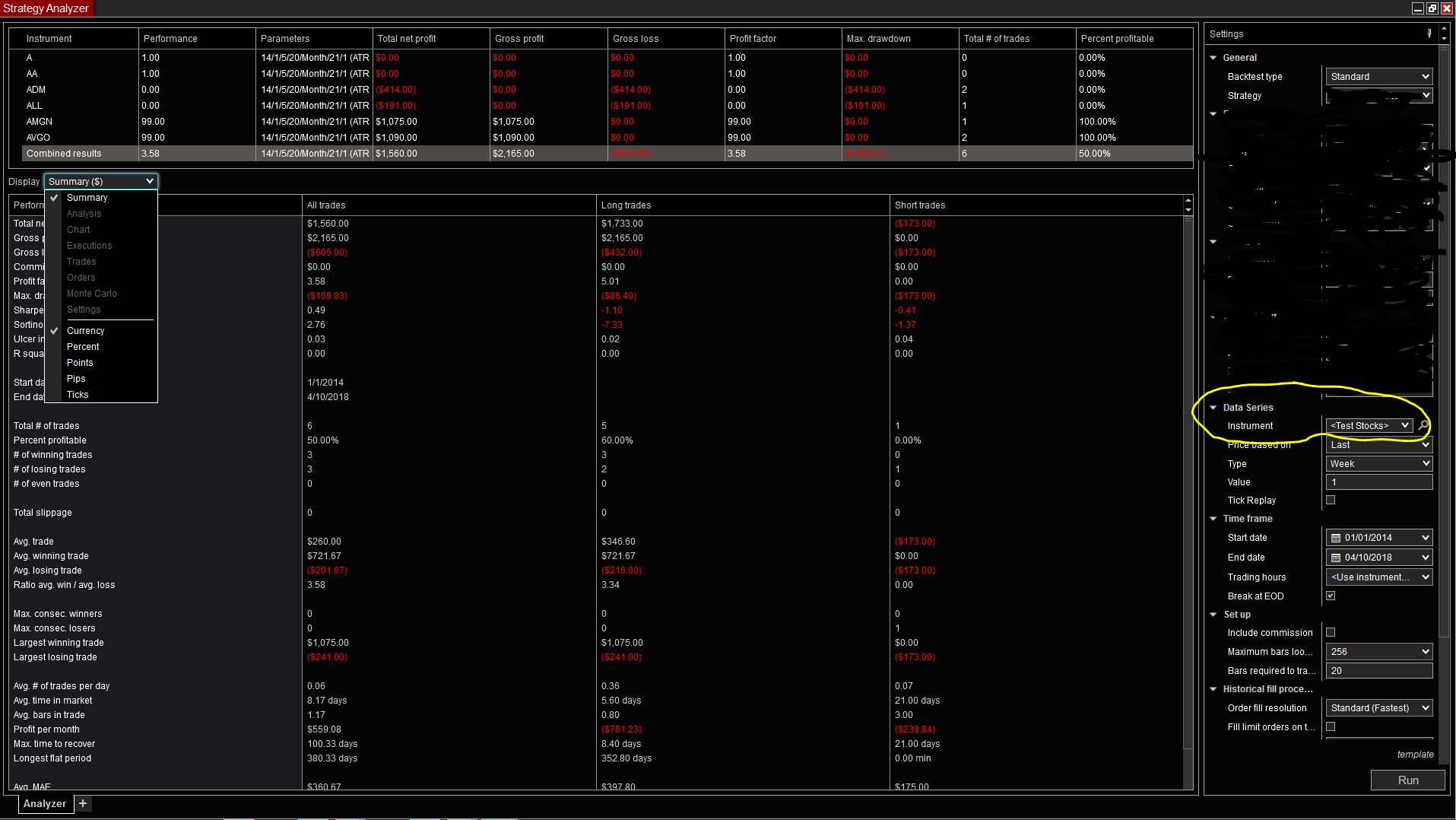Collapse the Time frame section
The image size is (1456, 820).
click(1213, 519)
